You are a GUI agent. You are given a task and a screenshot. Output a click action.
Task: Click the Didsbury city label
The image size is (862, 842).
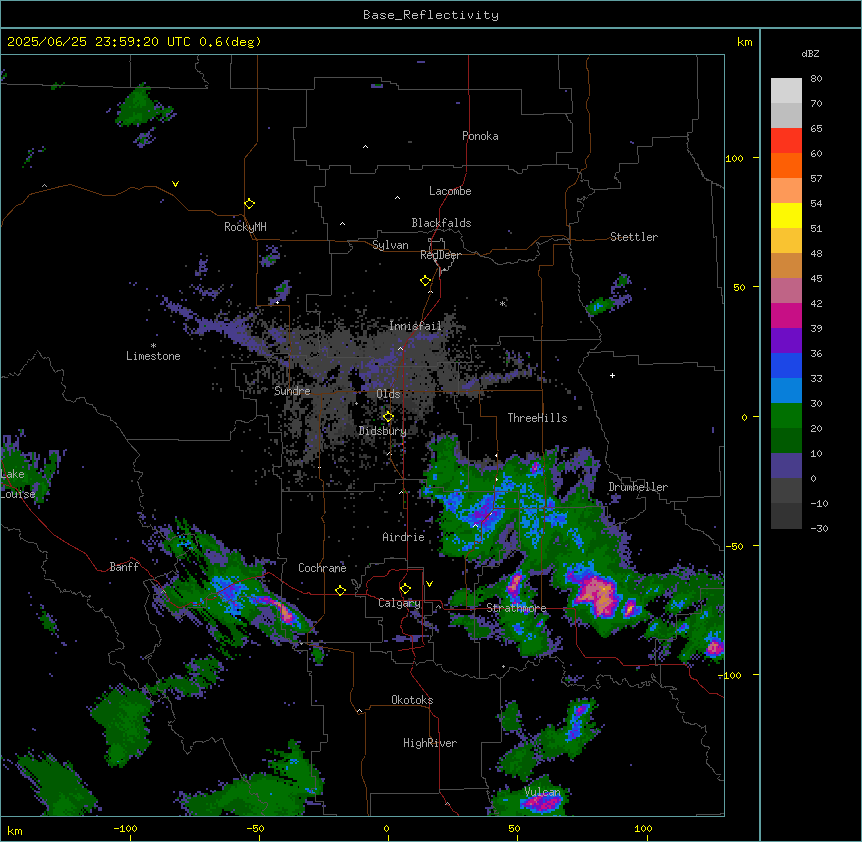pyautogui.click(x=383, y=431)
